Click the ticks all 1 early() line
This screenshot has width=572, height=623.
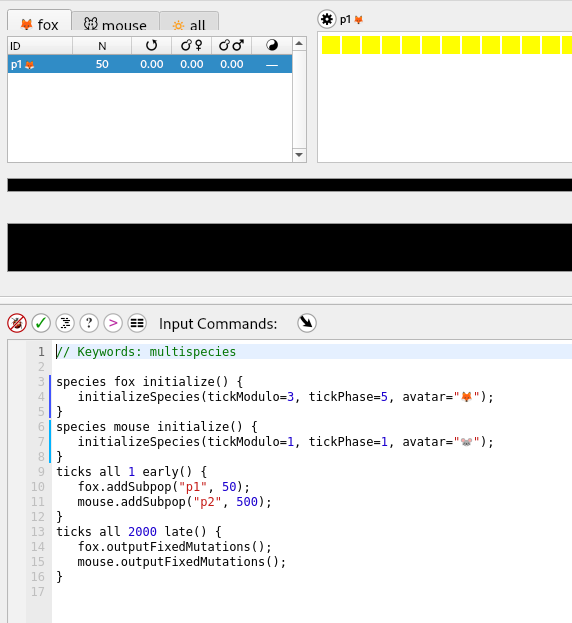131,472
